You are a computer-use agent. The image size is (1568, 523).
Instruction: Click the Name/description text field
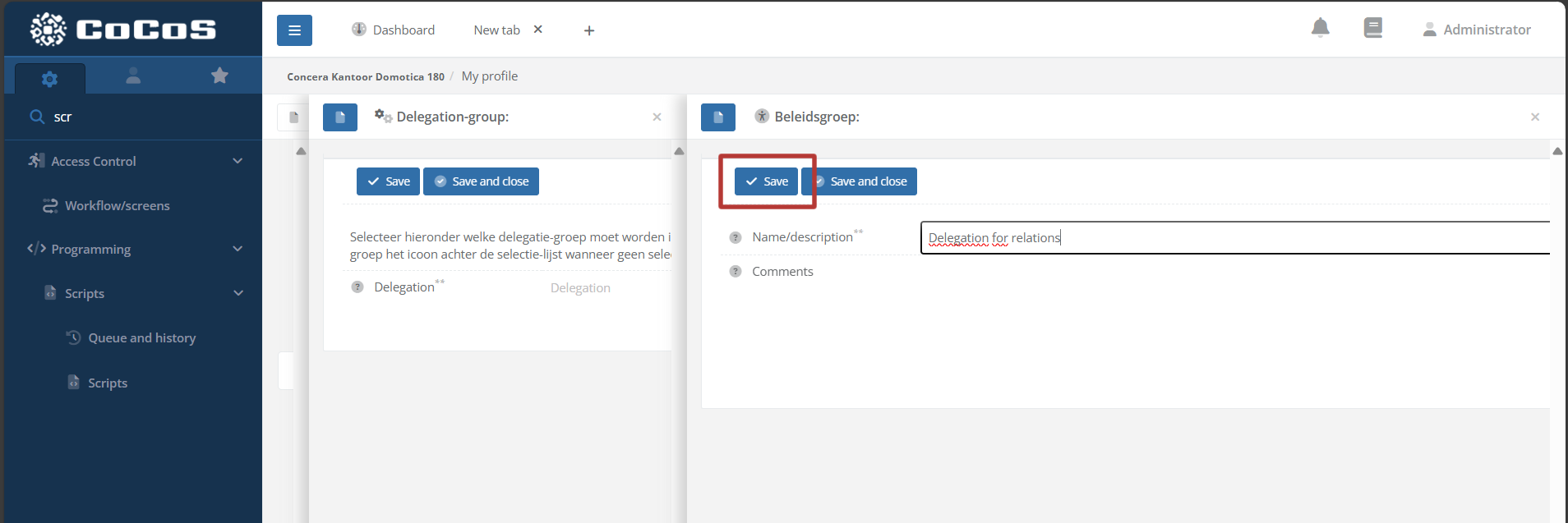[x=1233, y=238]
